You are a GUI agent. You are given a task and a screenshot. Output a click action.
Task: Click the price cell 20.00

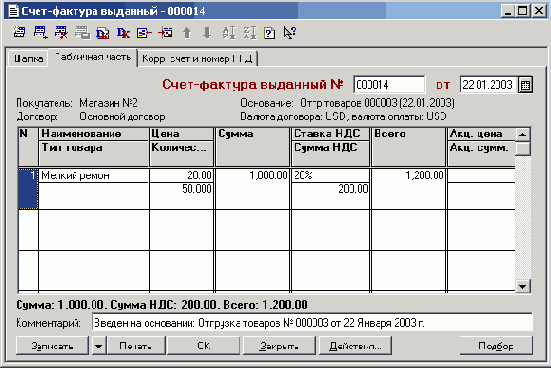181,175
